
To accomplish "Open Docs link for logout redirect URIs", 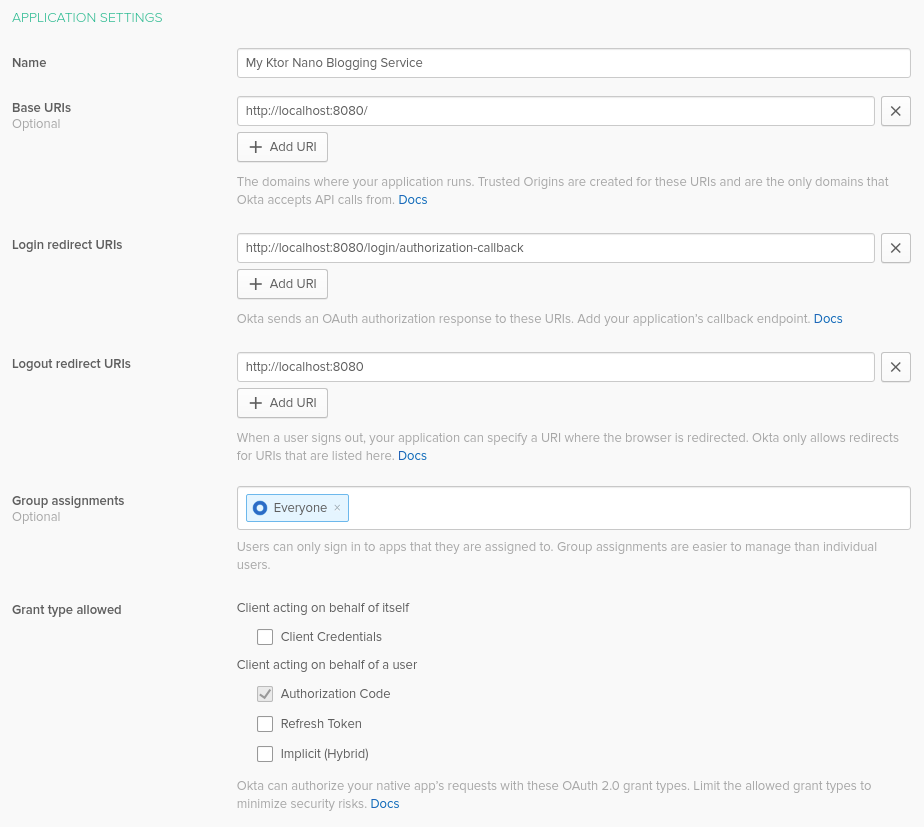I will 412,456.
